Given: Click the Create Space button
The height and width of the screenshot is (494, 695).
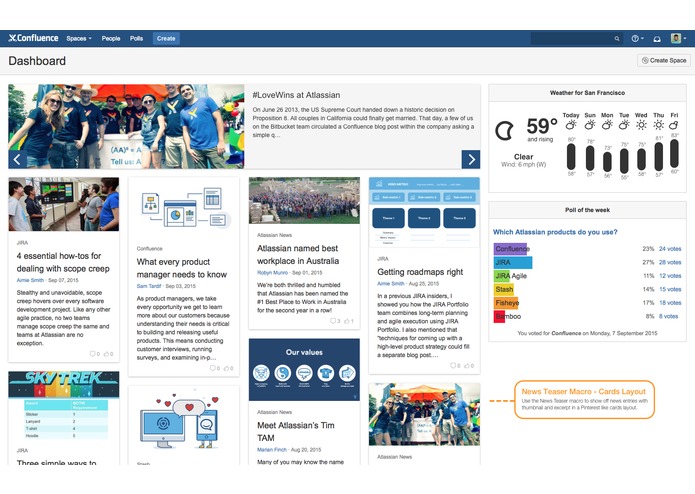Looking at the screenshot, I should [664, 60].
